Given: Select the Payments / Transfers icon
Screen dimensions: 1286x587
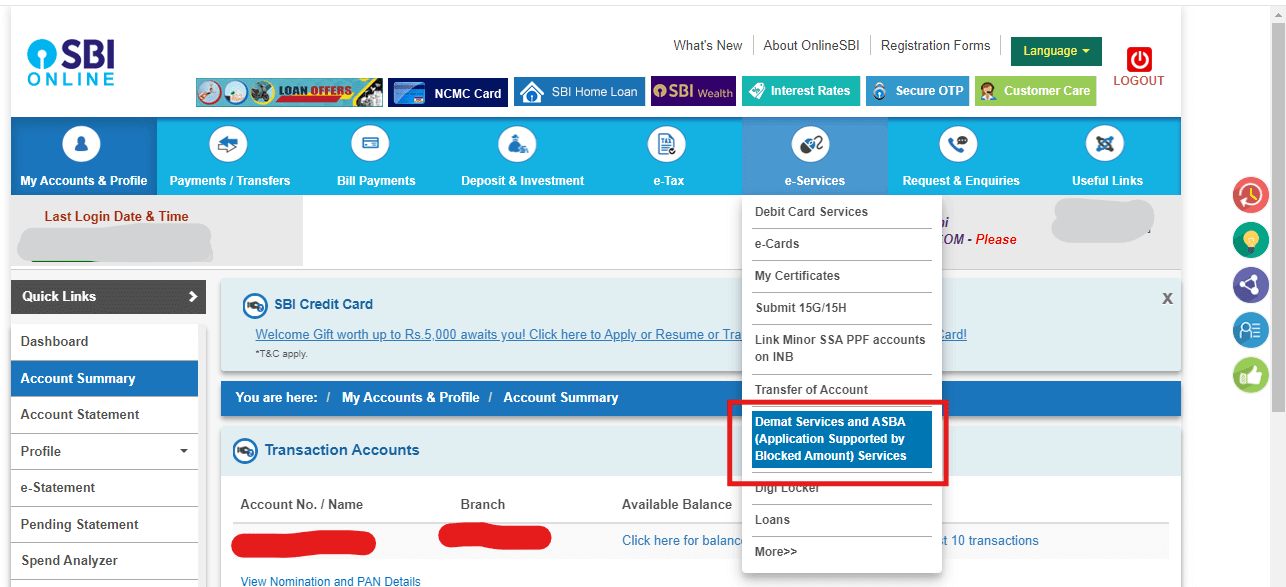Looking at the screenshot, I should pyautogui.click(x=228, y=143).
